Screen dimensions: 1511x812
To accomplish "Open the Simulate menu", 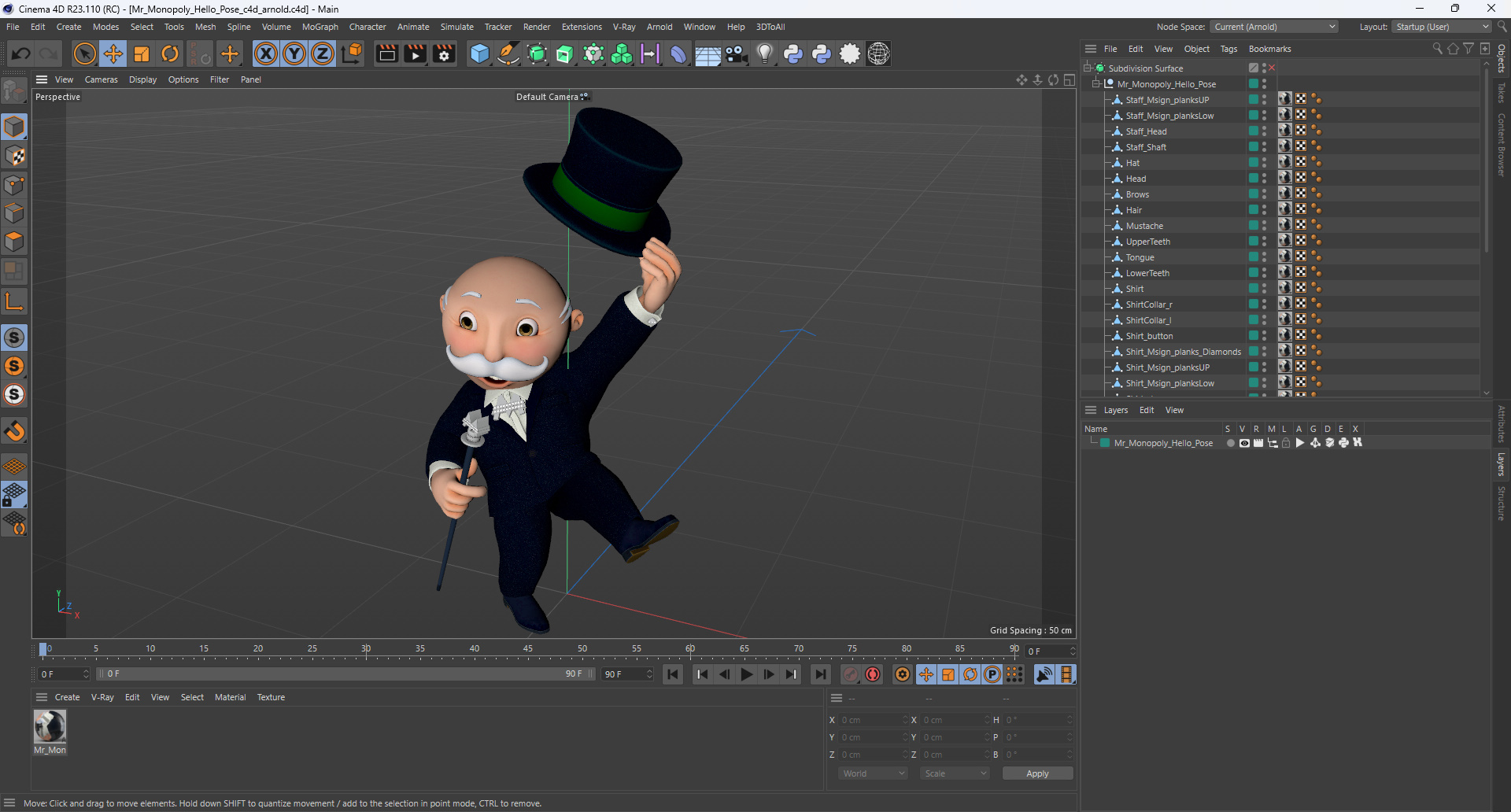I will point(456,27).
